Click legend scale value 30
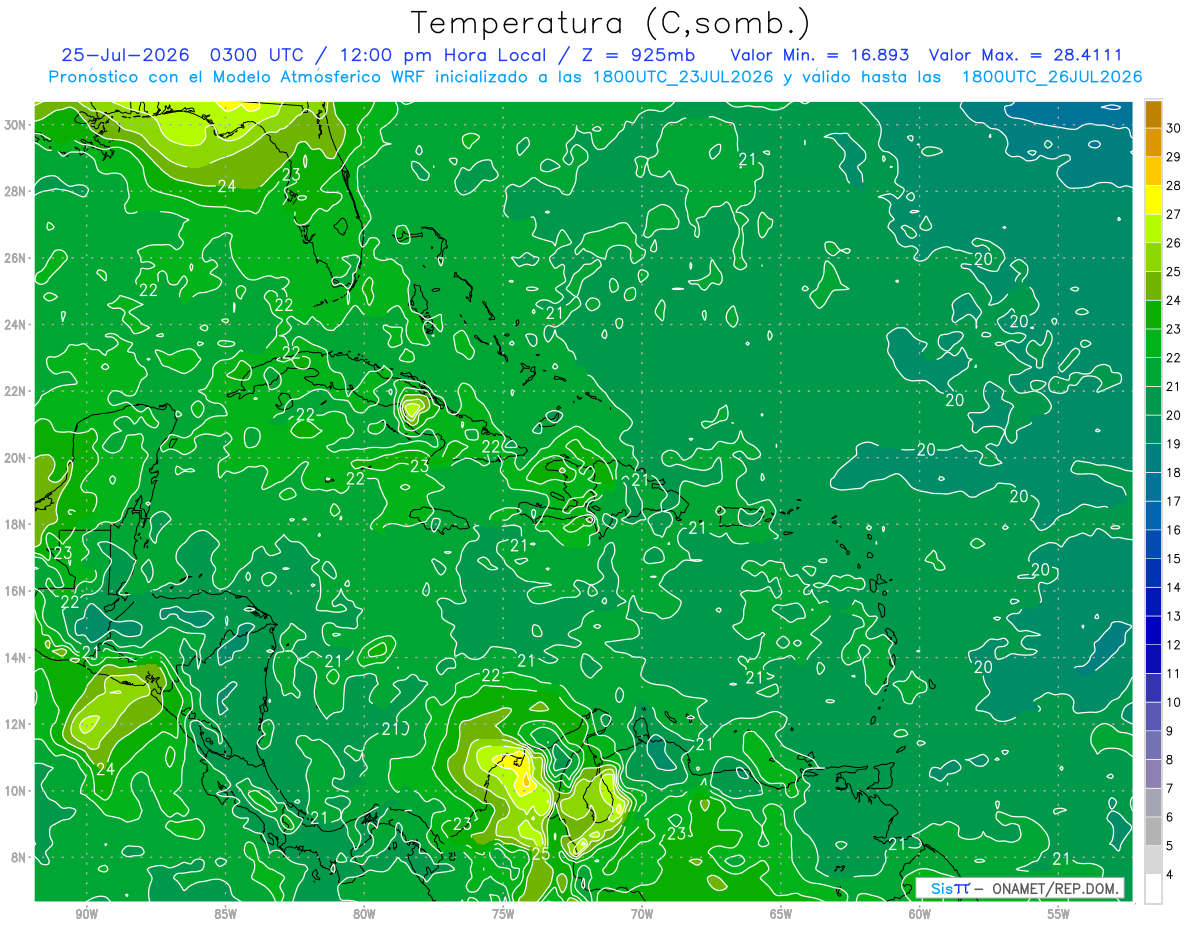This screenshot has height=927, width=1200. click(1173, 128)
